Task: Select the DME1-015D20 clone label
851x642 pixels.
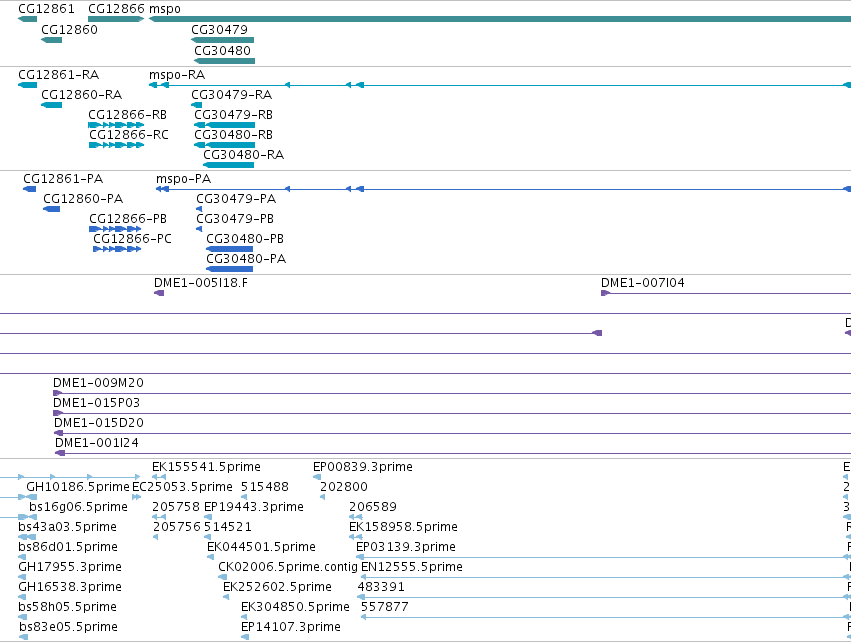Action: [99, 423]
